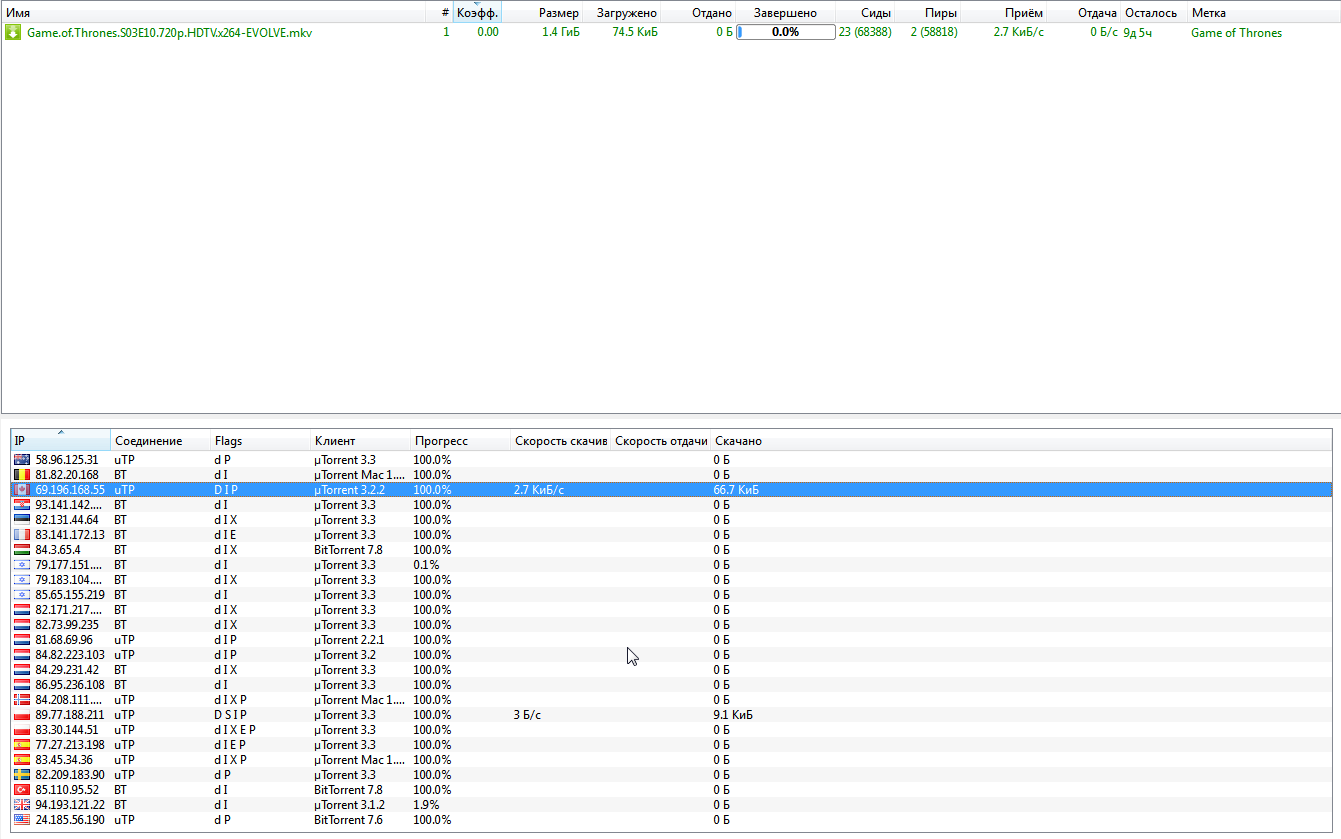This screenshot has width=1341, height=839.
Task: Click the 66.7 КиБ downloaded value
Action: 736,490
